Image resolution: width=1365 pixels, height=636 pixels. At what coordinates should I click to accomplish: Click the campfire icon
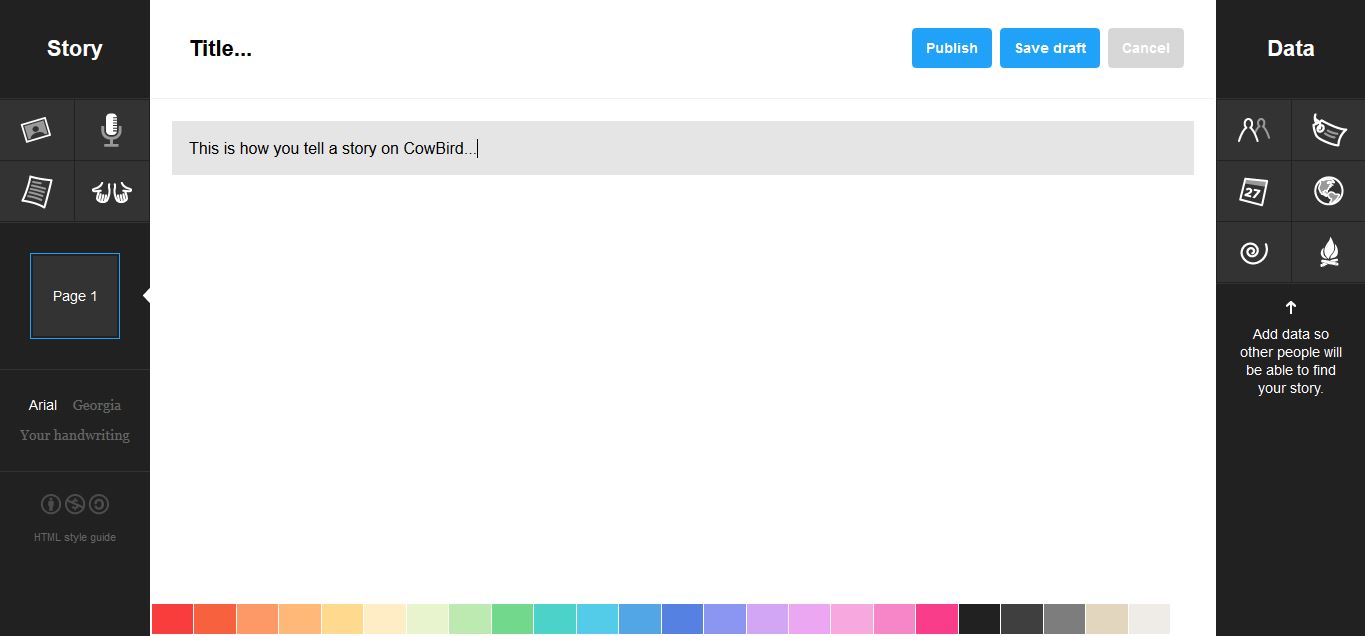(x=1328, y=252)
